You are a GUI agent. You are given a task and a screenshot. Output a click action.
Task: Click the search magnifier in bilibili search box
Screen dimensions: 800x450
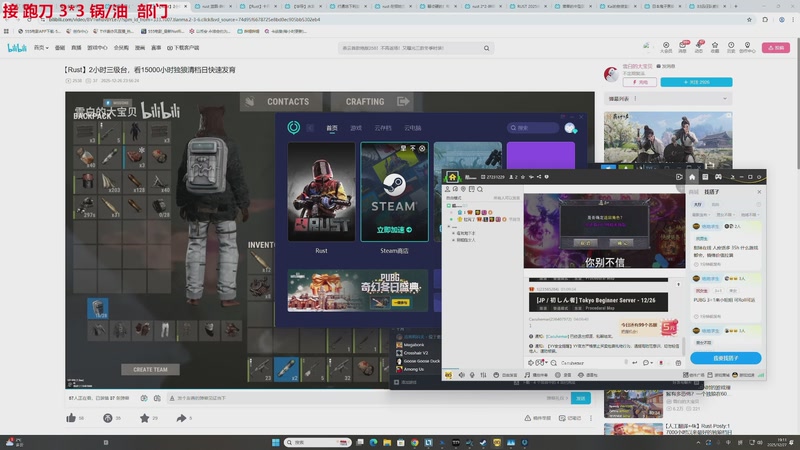coord(486,48)
